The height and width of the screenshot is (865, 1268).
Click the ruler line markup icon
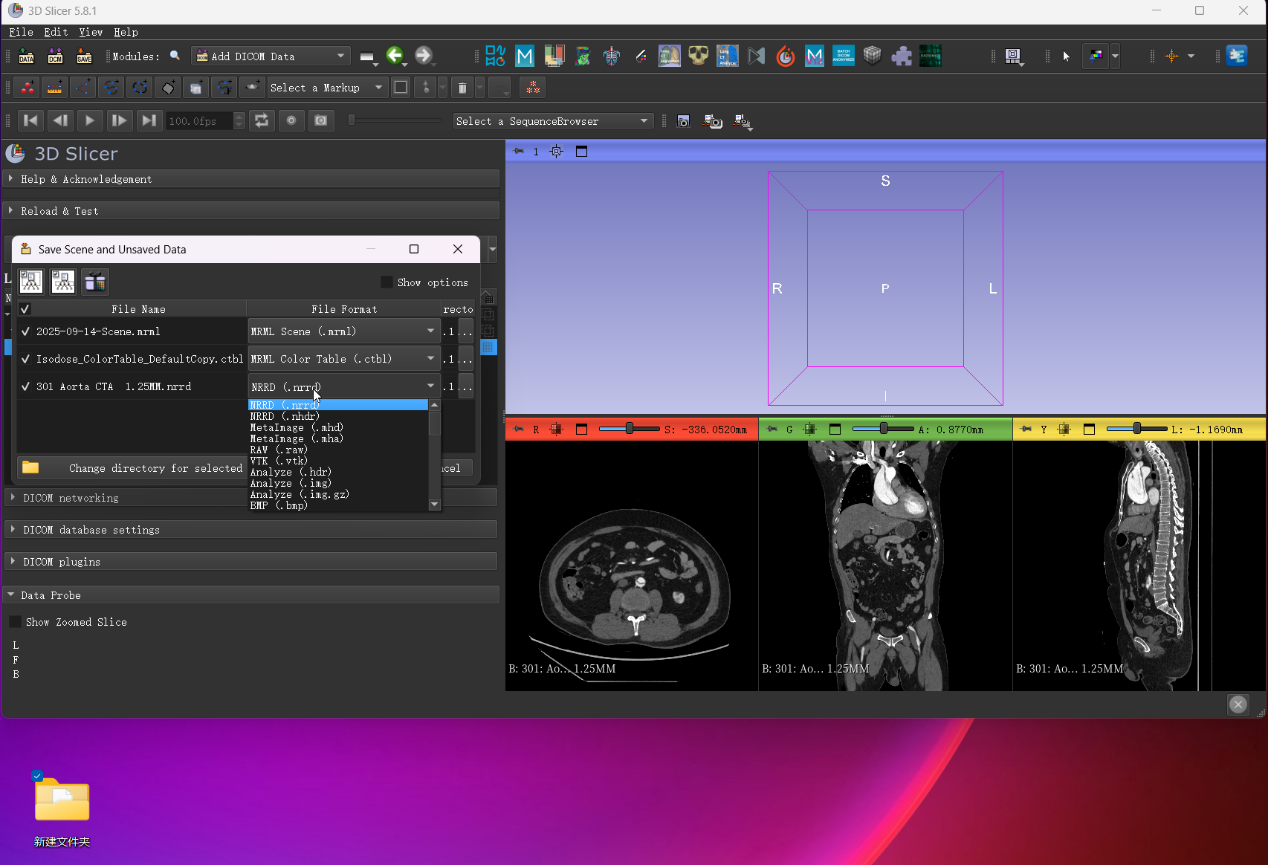click(x=55, y=88)
